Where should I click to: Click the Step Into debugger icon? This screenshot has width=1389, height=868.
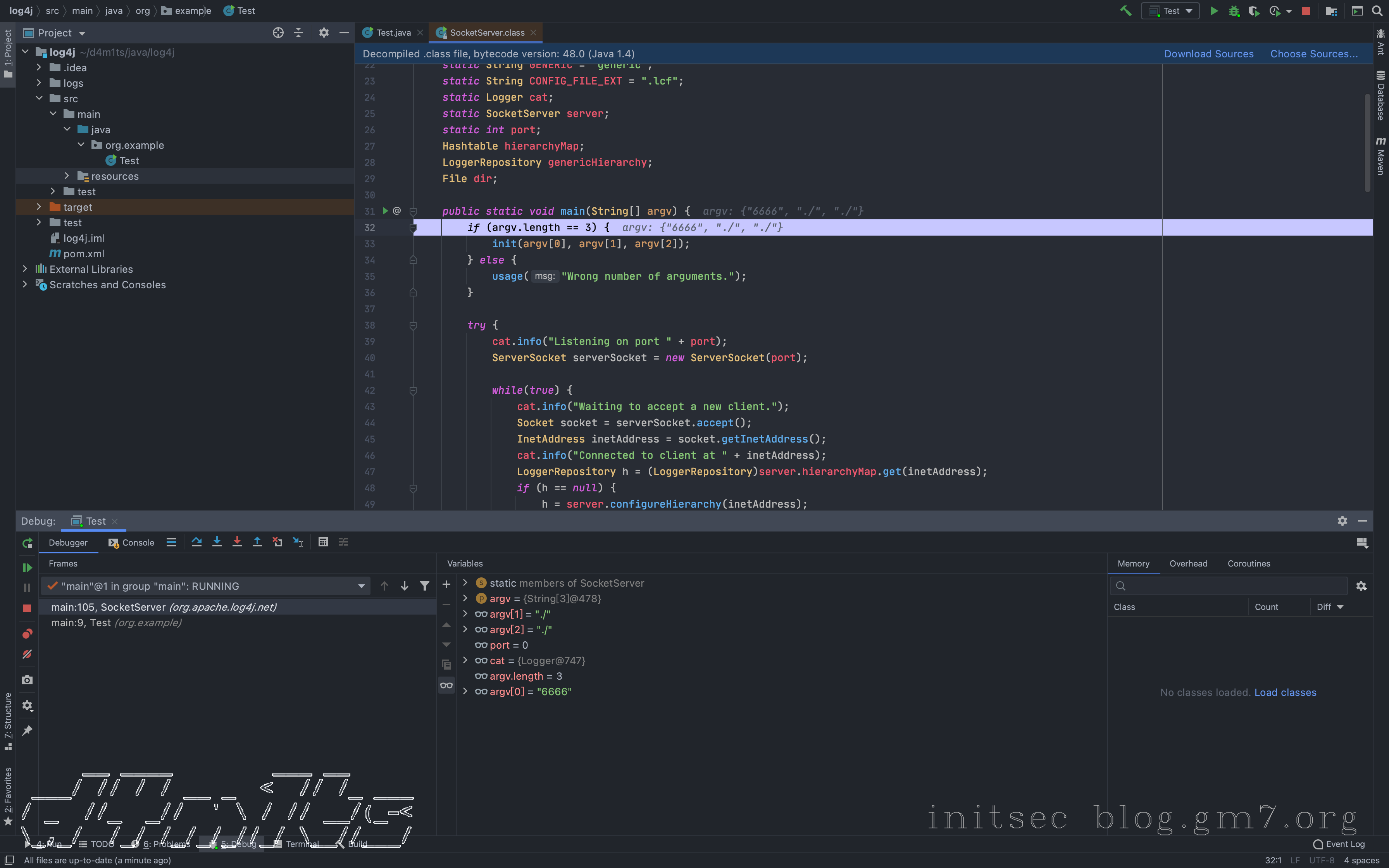tap(216, 542)
